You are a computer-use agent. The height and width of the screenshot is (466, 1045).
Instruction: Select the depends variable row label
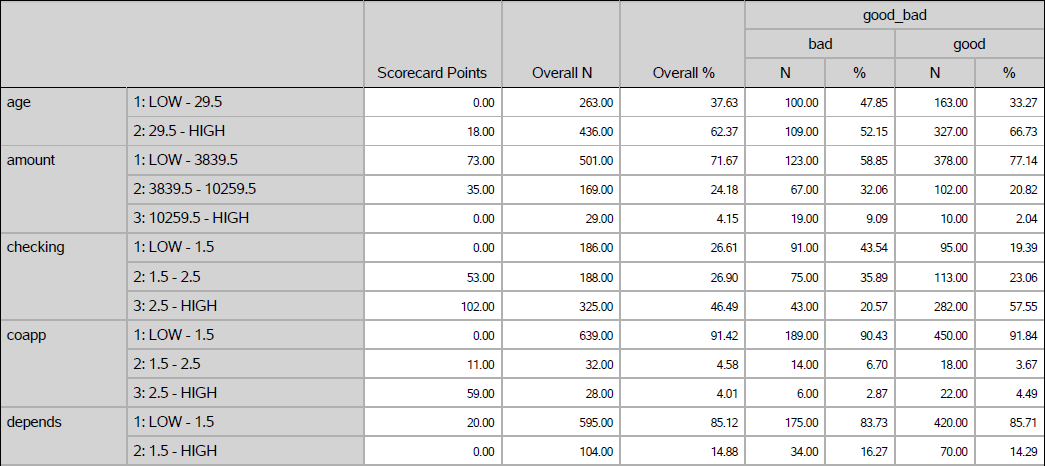[34, 422]
